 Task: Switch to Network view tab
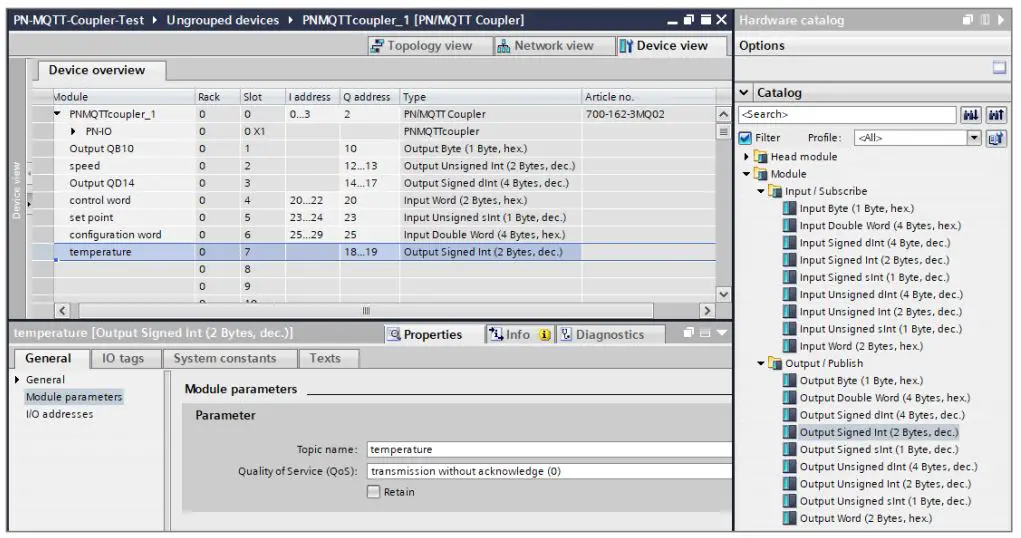pos(546,46)
